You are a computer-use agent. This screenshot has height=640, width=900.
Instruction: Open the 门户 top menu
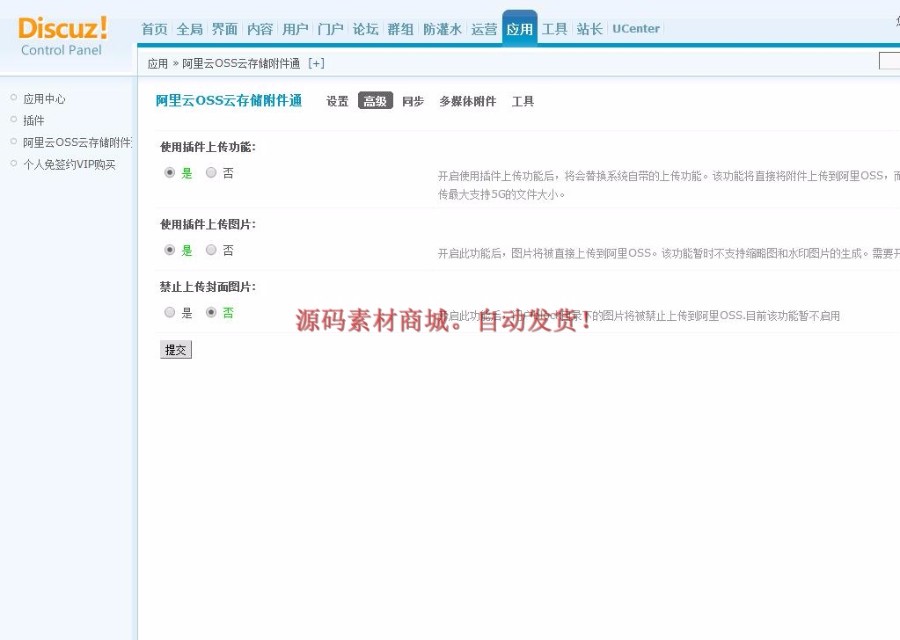point(331,29)
